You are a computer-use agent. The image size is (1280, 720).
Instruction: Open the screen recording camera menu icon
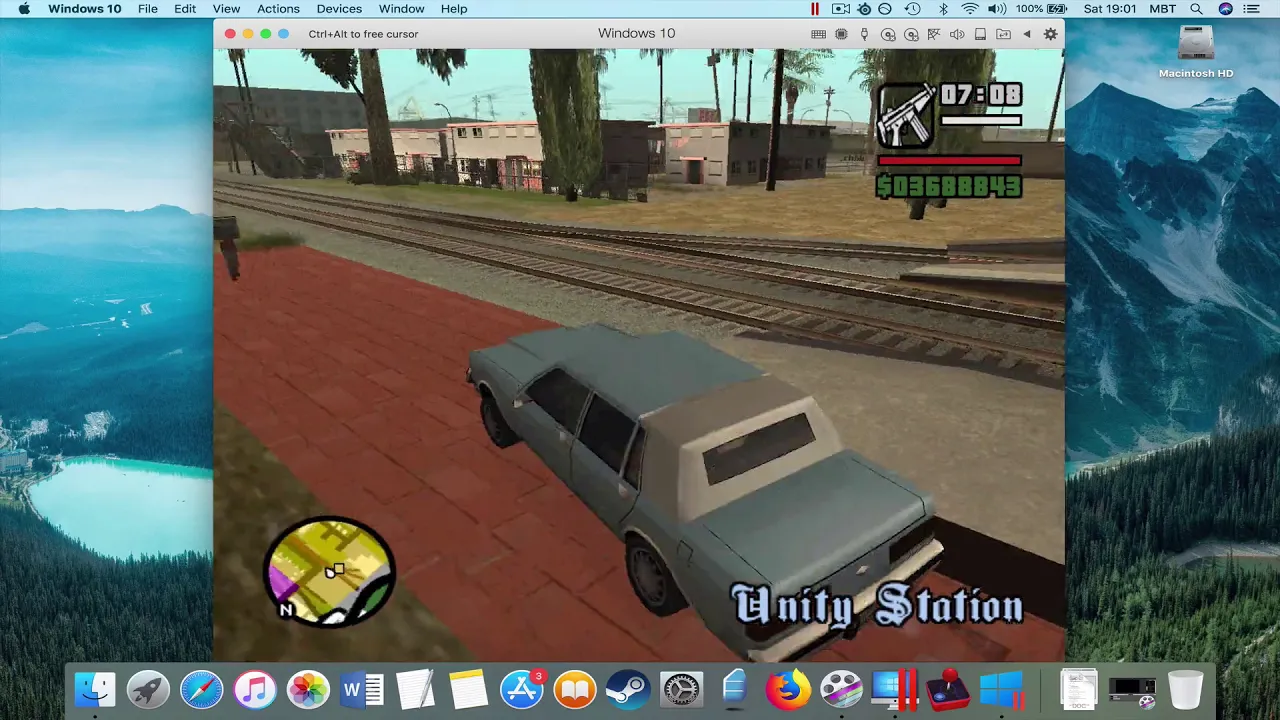[841, 9]
